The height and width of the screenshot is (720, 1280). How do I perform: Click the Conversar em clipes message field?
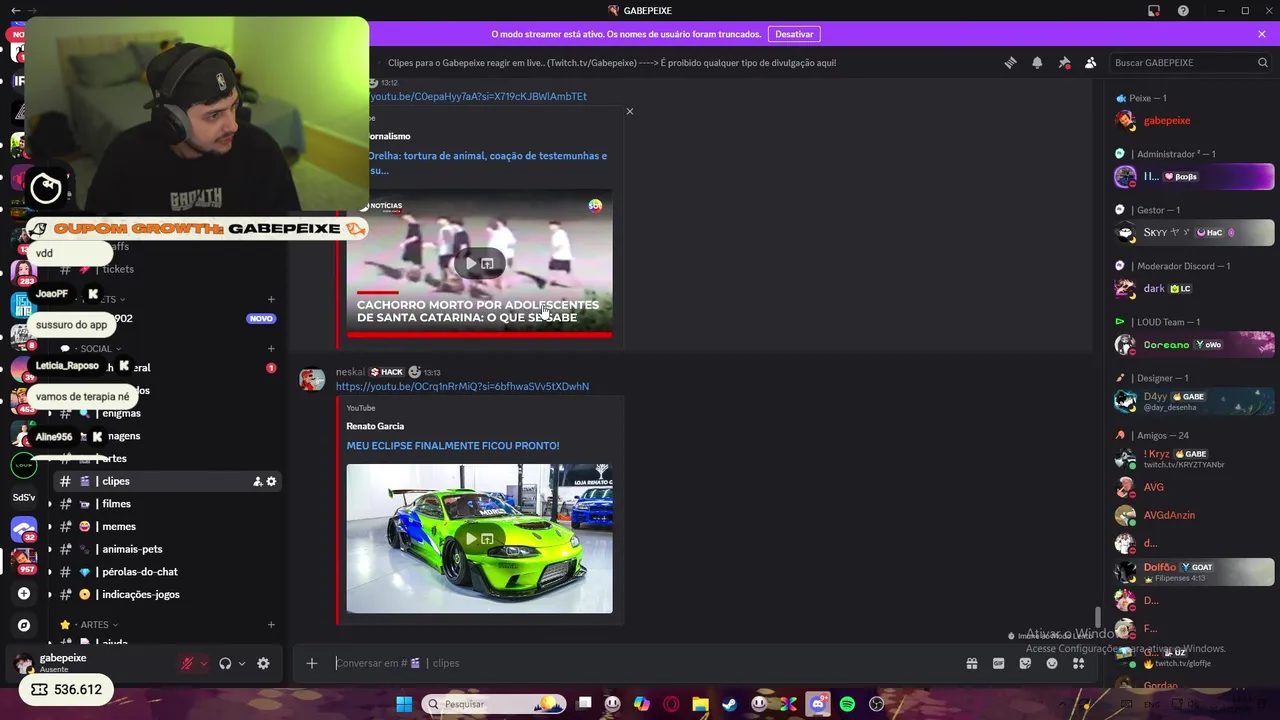pyautogui.click(x=640, y=663)
